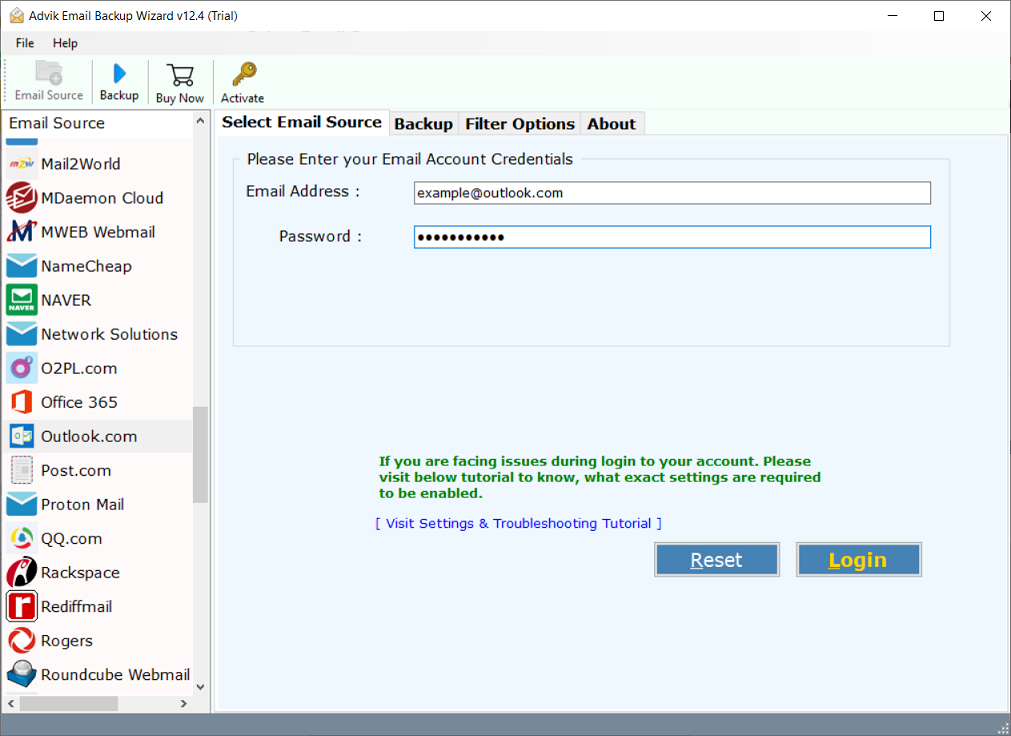
Task: Select the NAVER green icon
Action: pyautogui.click(x=22, y=300)
